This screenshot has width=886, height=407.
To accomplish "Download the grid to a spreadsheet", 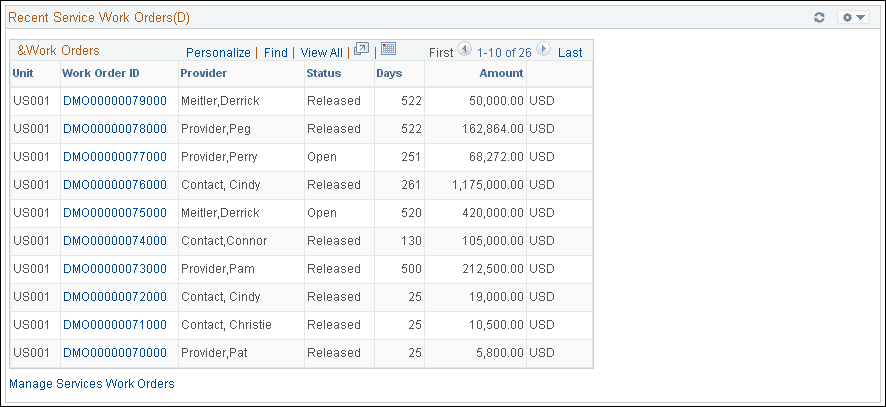I will [388, 49].
